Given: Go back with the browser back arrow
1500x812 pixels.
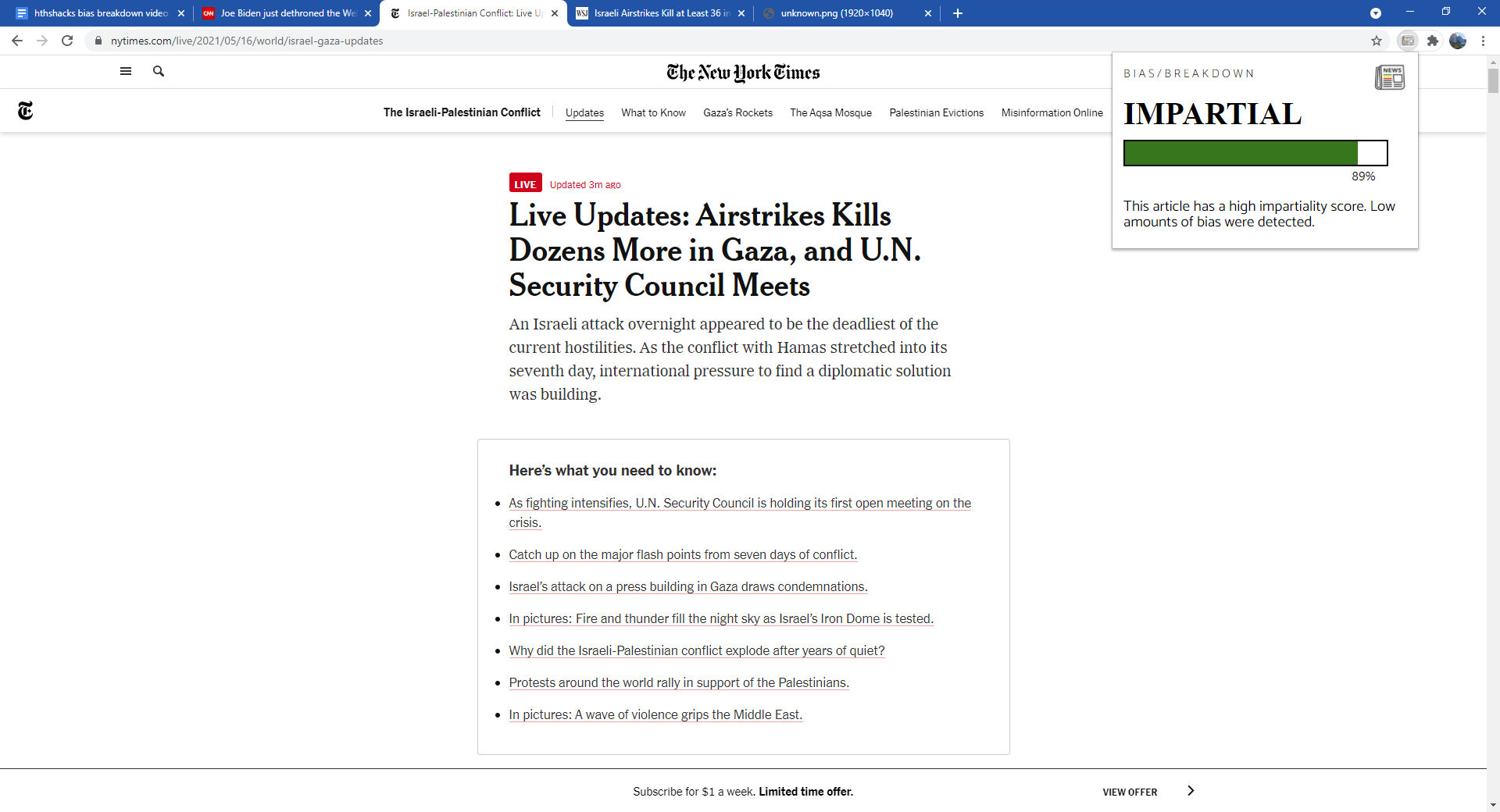Looking at the screenshot, I should [x=17, y=41].
